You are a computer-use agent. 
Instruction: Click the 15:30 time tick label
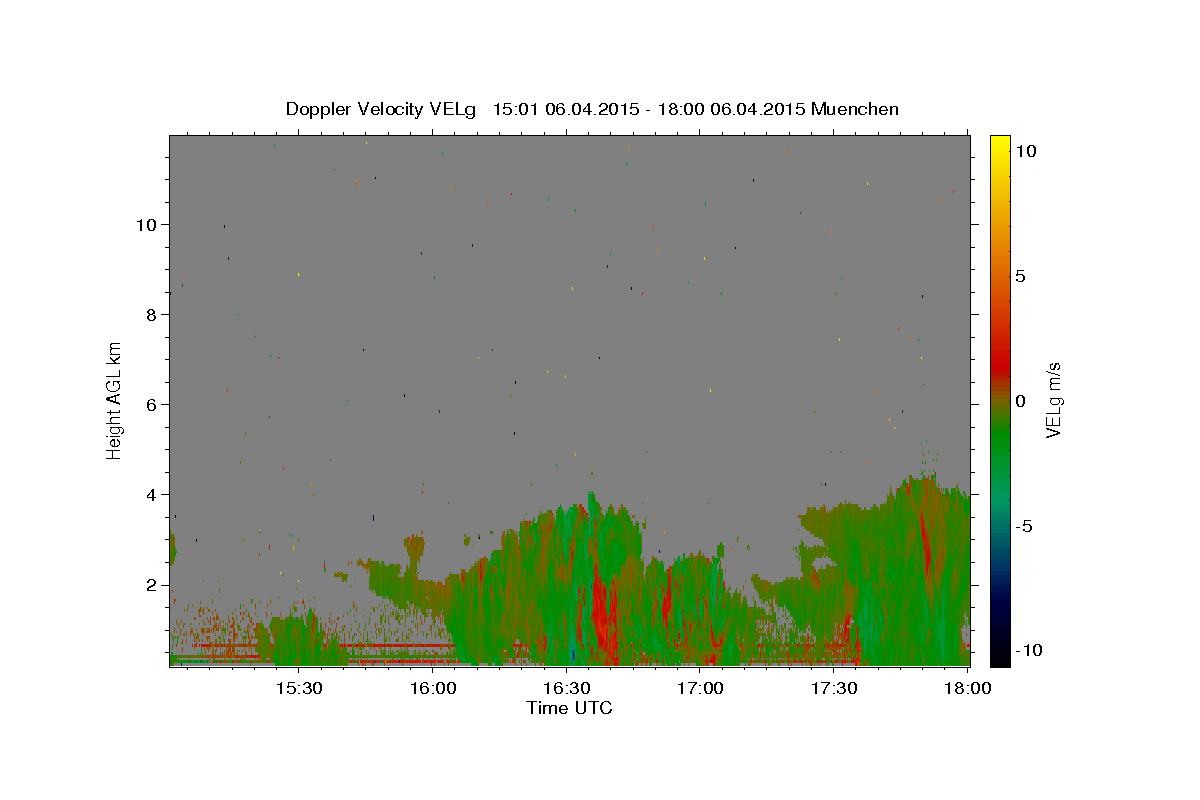click(299, 689)
